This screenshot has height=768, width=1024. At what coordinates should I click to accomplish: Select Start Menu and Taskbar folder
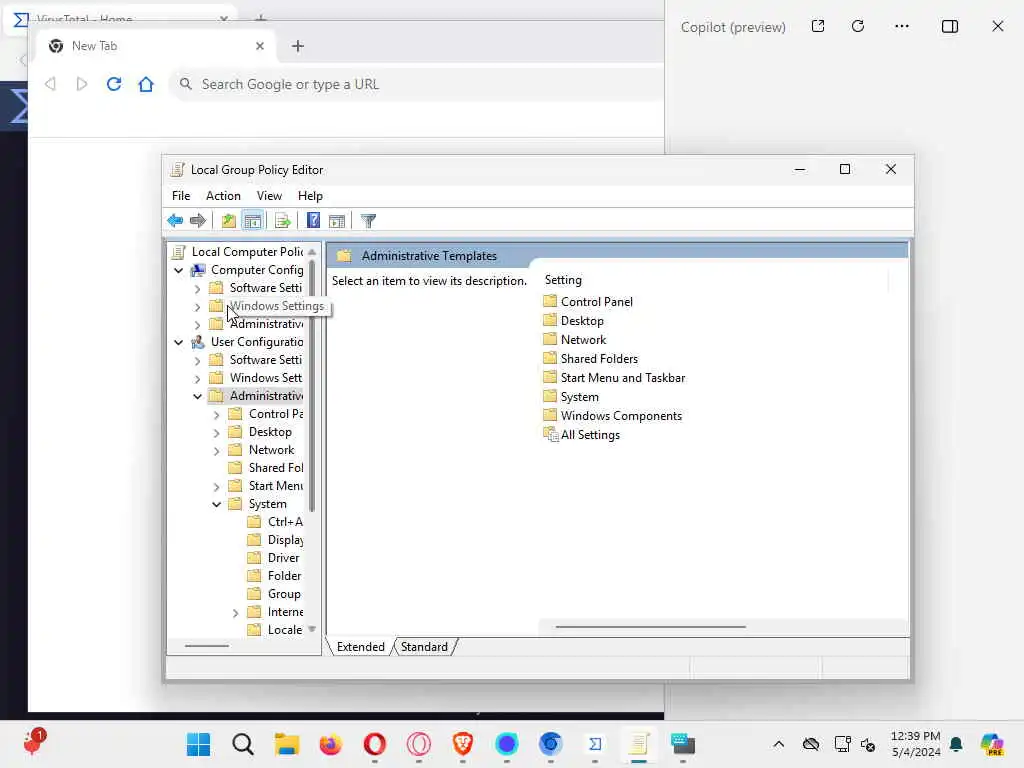coord(614,377)
